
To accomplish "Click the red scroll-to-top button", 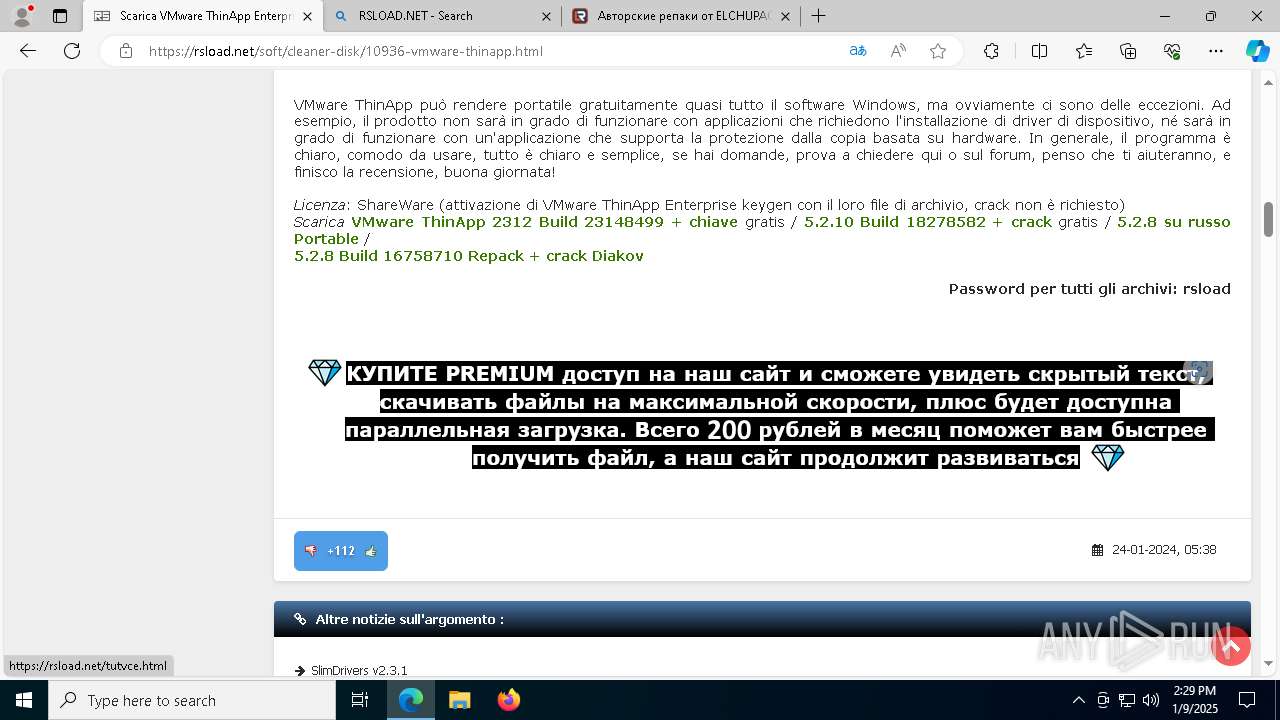I will [x=1231, y=647].
